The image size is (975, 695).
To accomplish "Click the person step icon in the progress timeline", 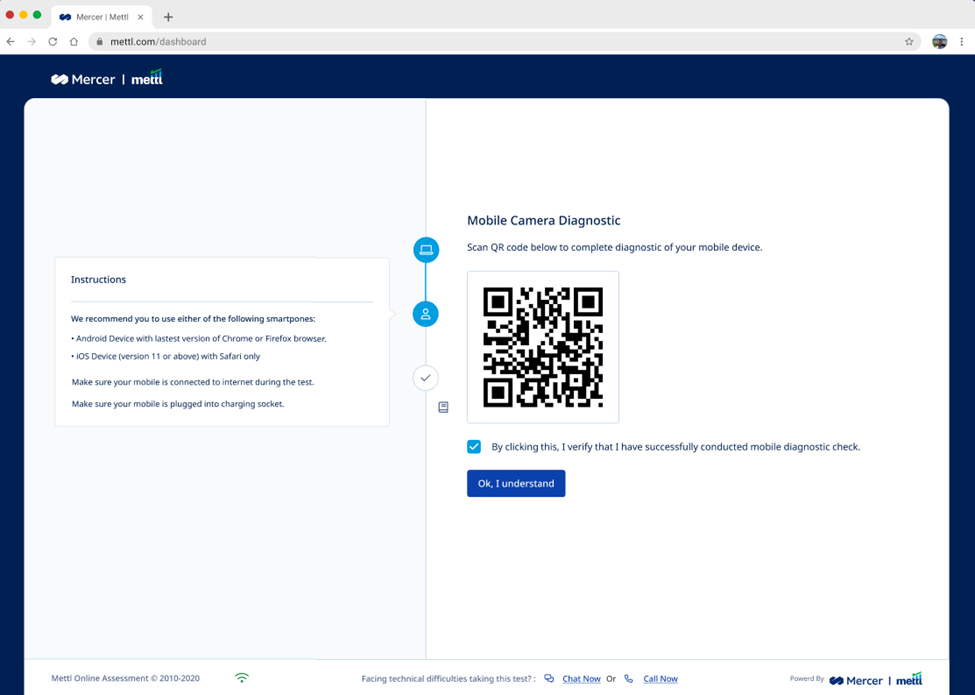I will click(426, 314).
